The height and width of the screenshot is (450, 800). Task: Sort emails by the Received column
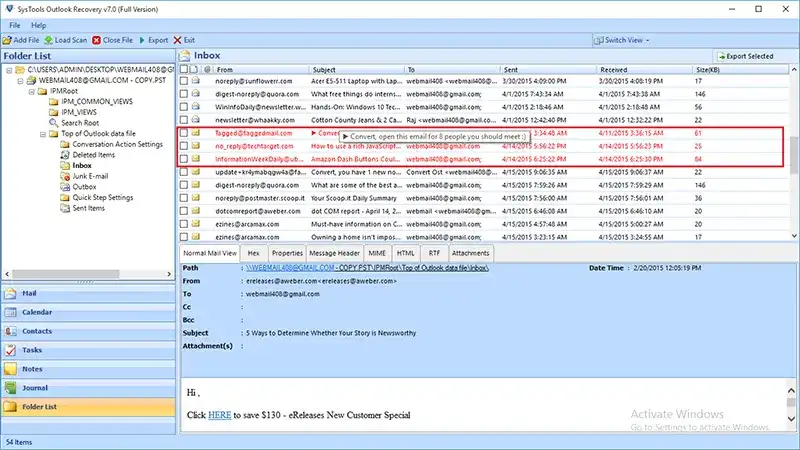[644, 69]
